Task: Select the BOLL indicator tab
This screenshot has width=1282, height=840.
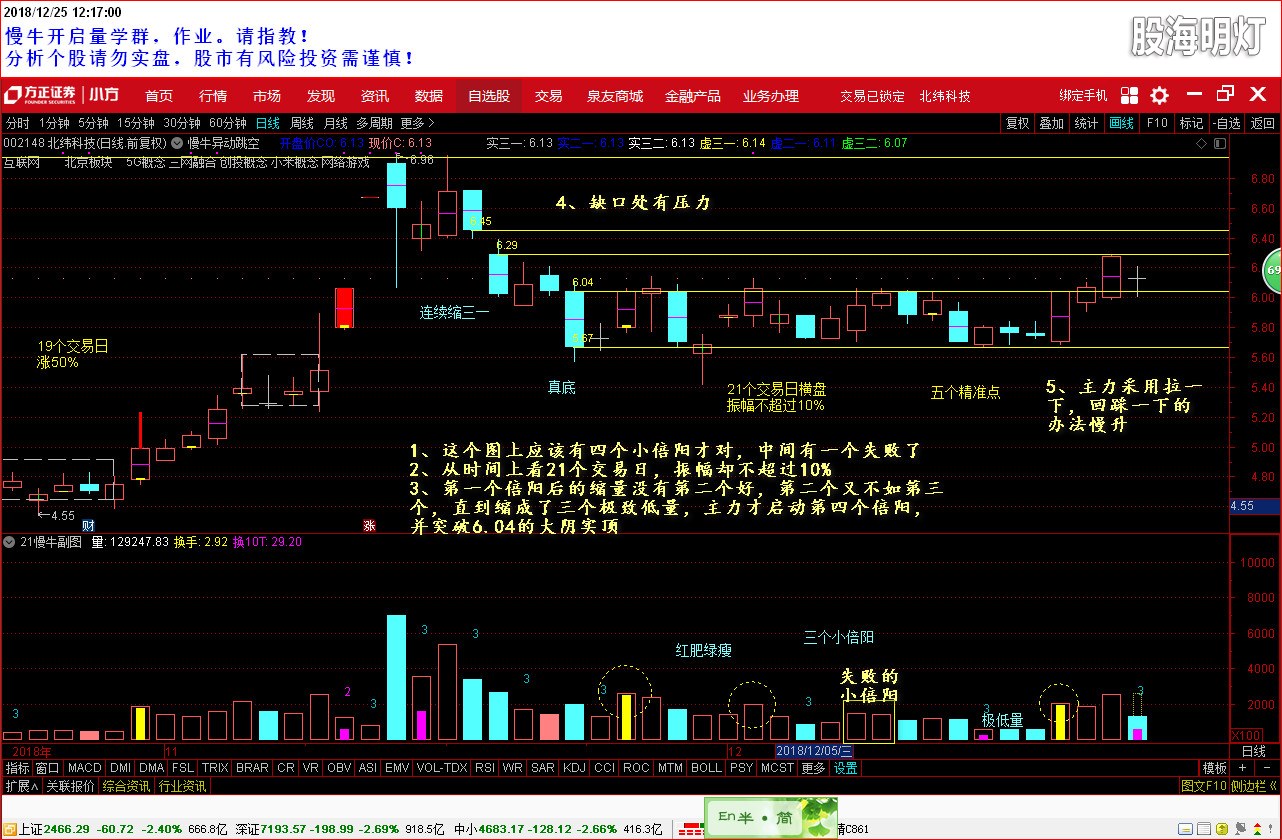Action: coord(706,768)
